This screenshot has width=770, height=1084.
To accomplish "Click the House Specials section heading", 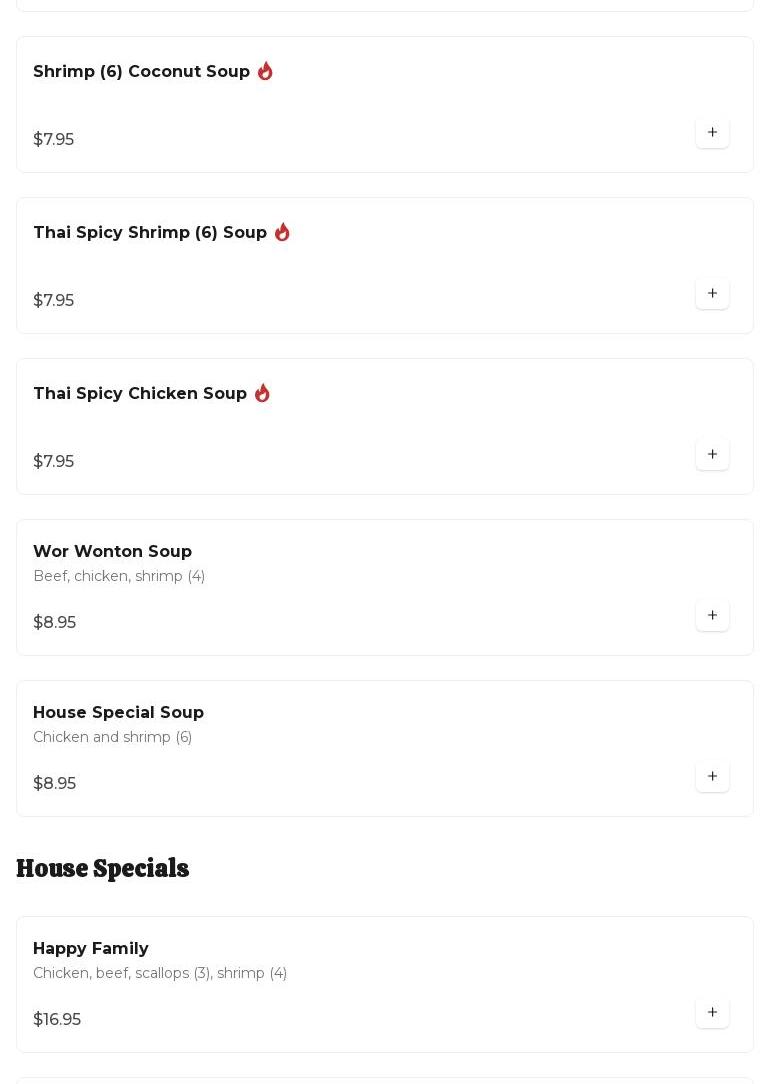I will coord(102,868).
